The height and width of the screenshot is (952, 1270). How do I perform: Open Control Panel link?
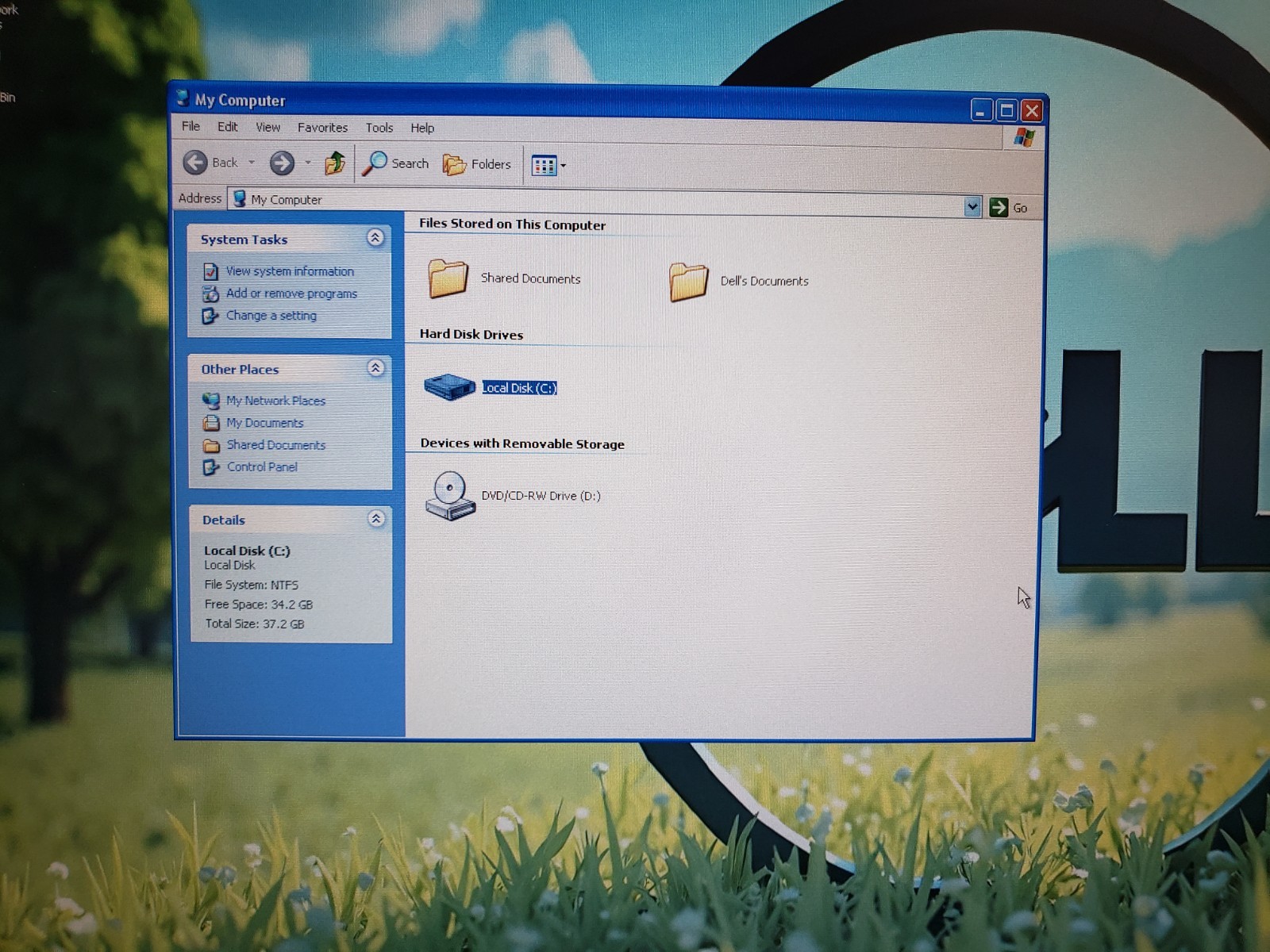click(x=262, y=466)
